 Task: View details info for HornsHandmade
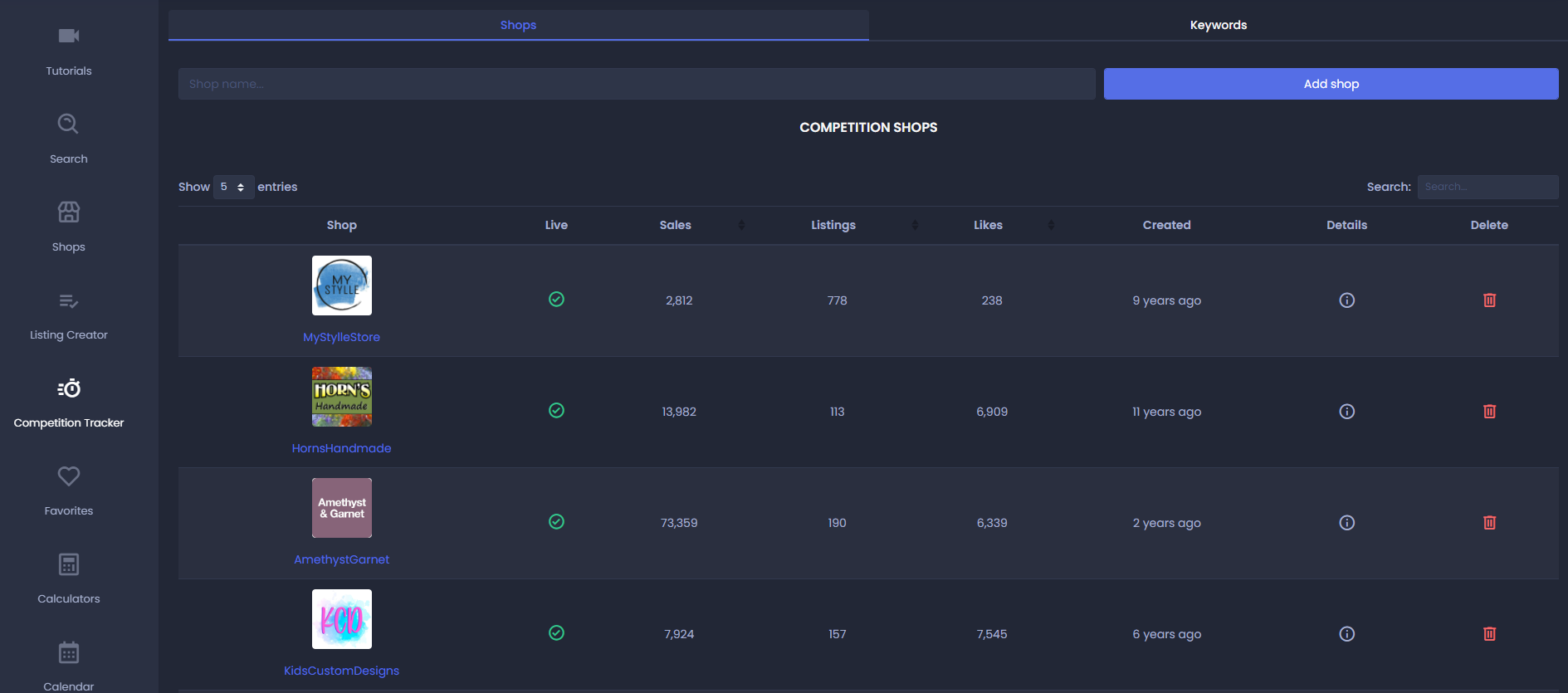tap(1346, 412)
